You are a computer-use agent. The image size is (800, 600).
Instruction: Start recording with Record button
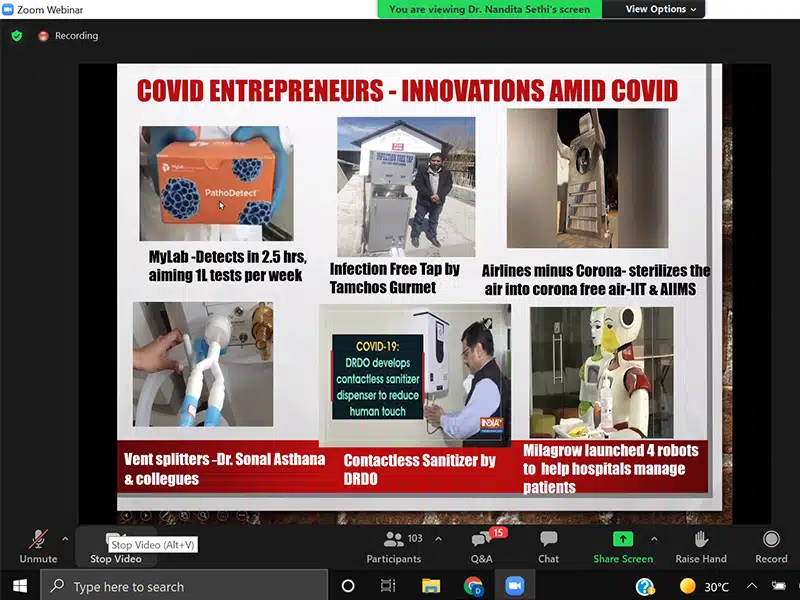click(771, 545)
